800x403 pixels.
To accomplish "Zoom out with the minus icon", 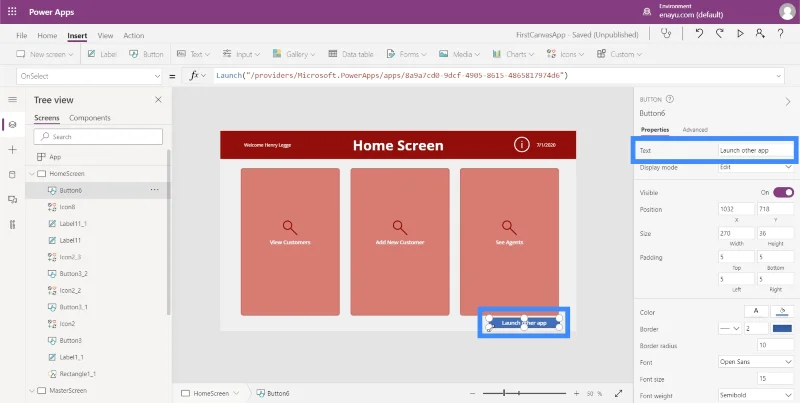I will point(472,393).
